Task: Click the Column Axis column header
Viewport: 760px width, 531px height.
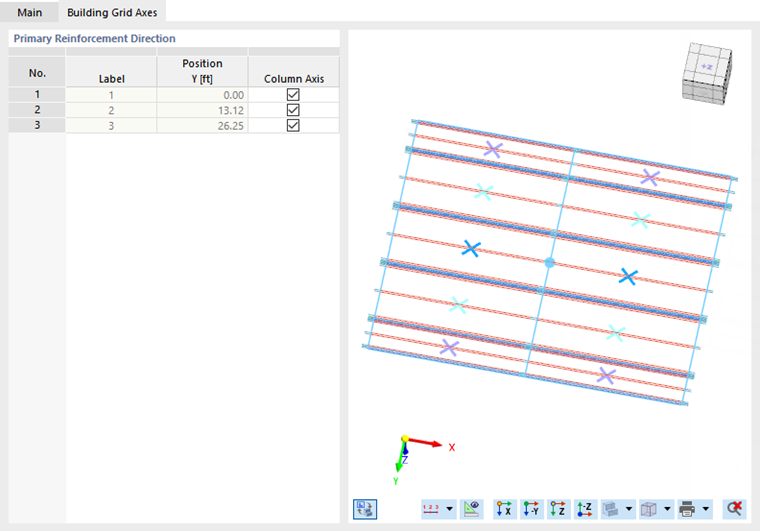Action: pos(294,71)
